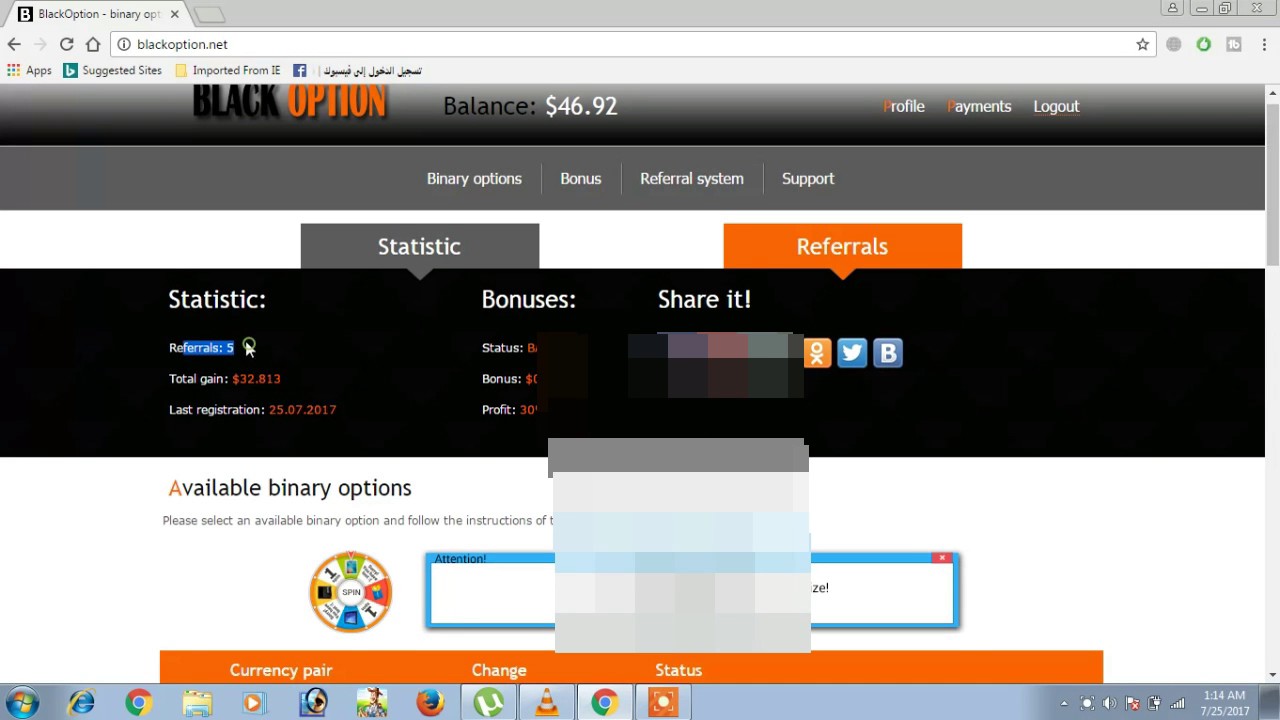The width and height of the screenshot is (1280, 720).
Task: Open a new browser tab
Action: coord(209,14)
